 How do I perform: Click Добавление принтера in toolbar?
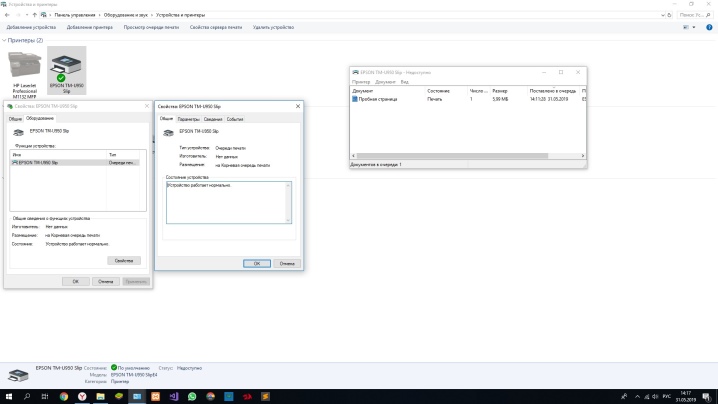pyautogui.click(x=90, y=27)
